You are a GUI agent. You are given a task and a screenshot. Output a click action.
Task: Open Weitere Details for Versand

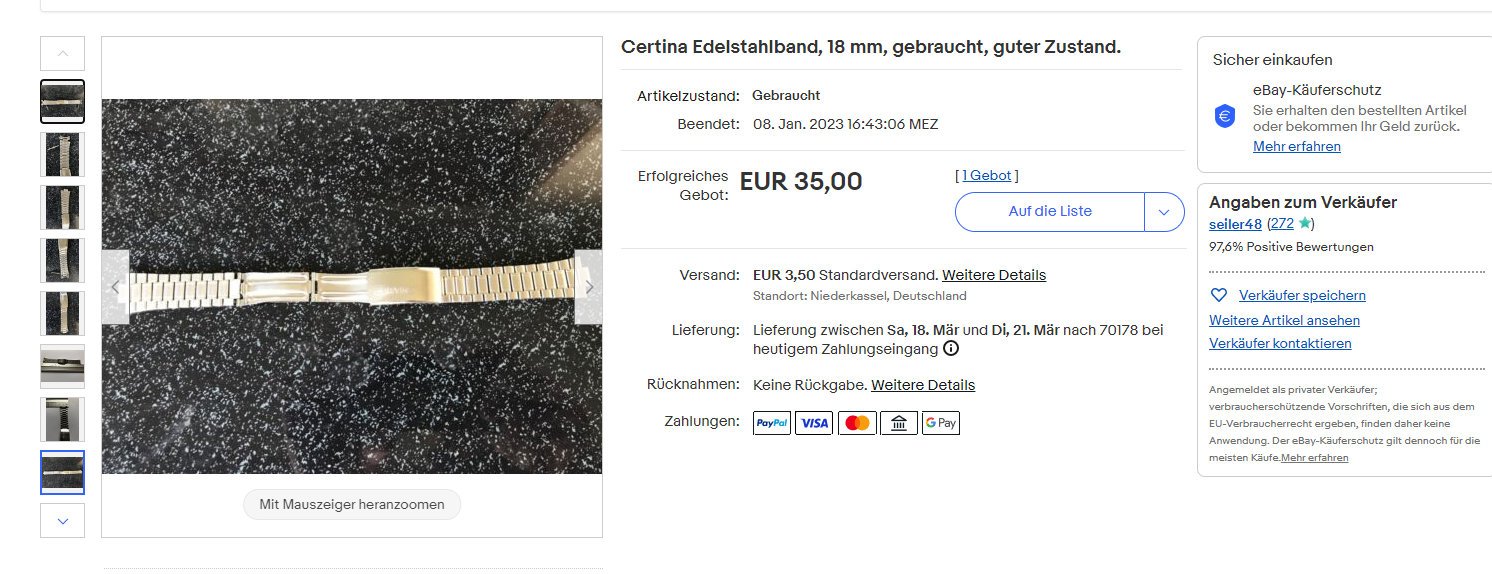994,275
